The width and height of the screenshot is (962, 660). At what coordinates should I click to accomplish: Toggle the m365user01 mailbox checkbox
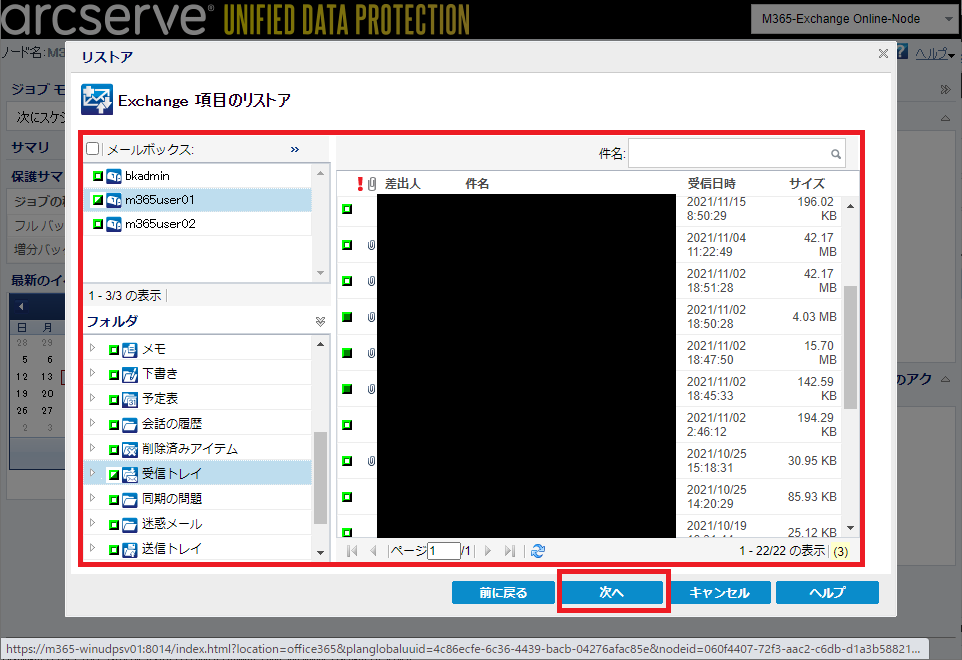(x=98, y=200)
